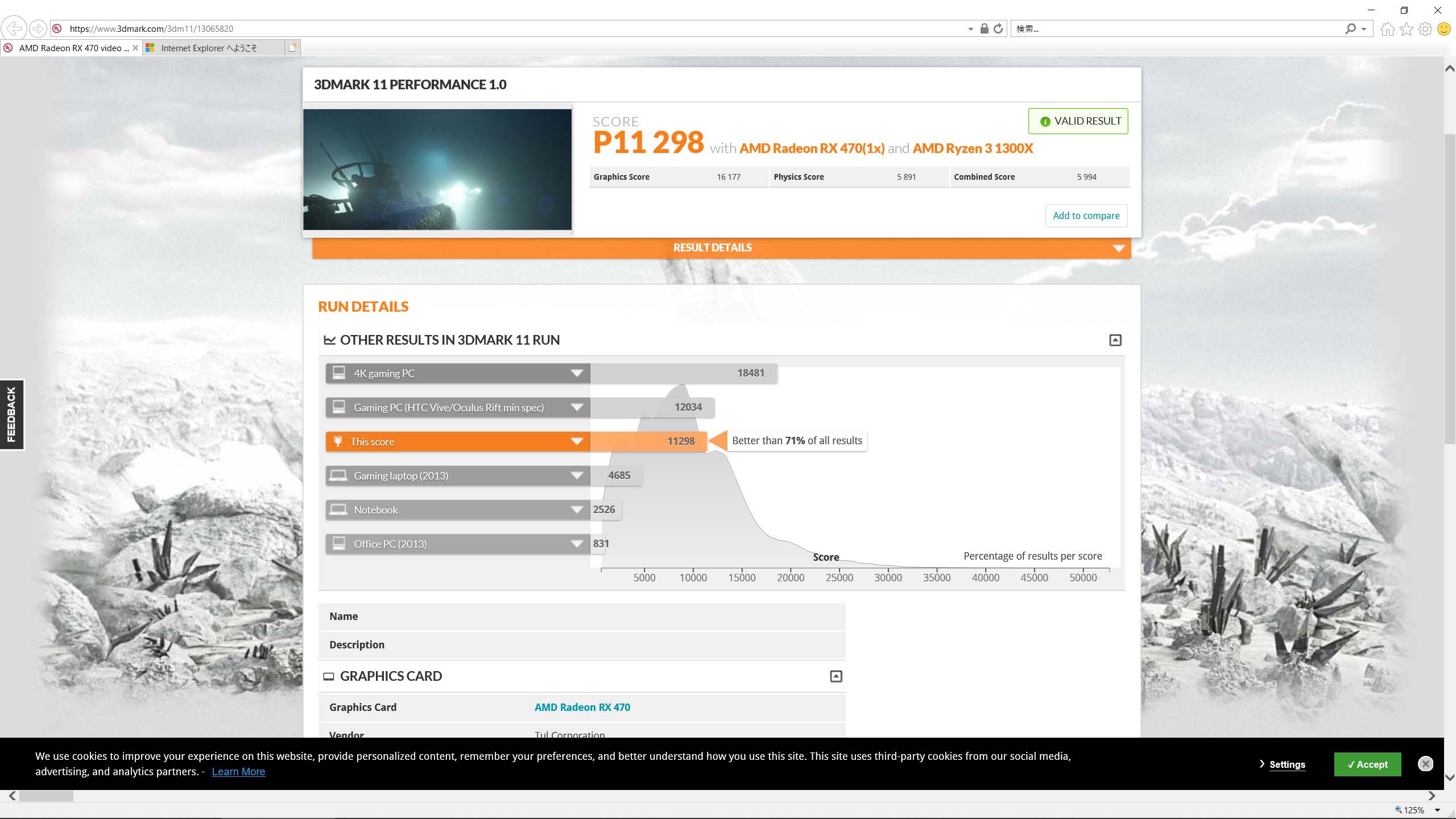The height and width of the screenshot is (819, 1456).
Task: Go forward with the browser forward arrow
Action: [38, 28]
